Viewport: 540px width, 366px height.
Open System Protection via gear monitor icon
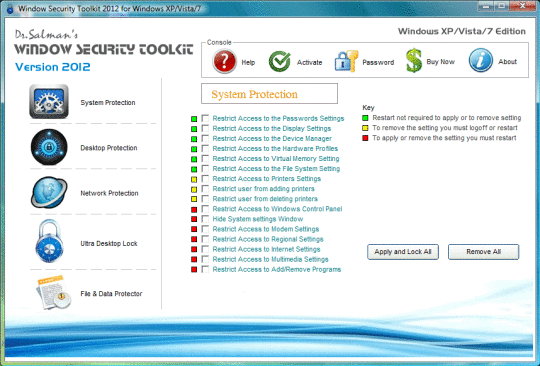click(x=49, y=102)
